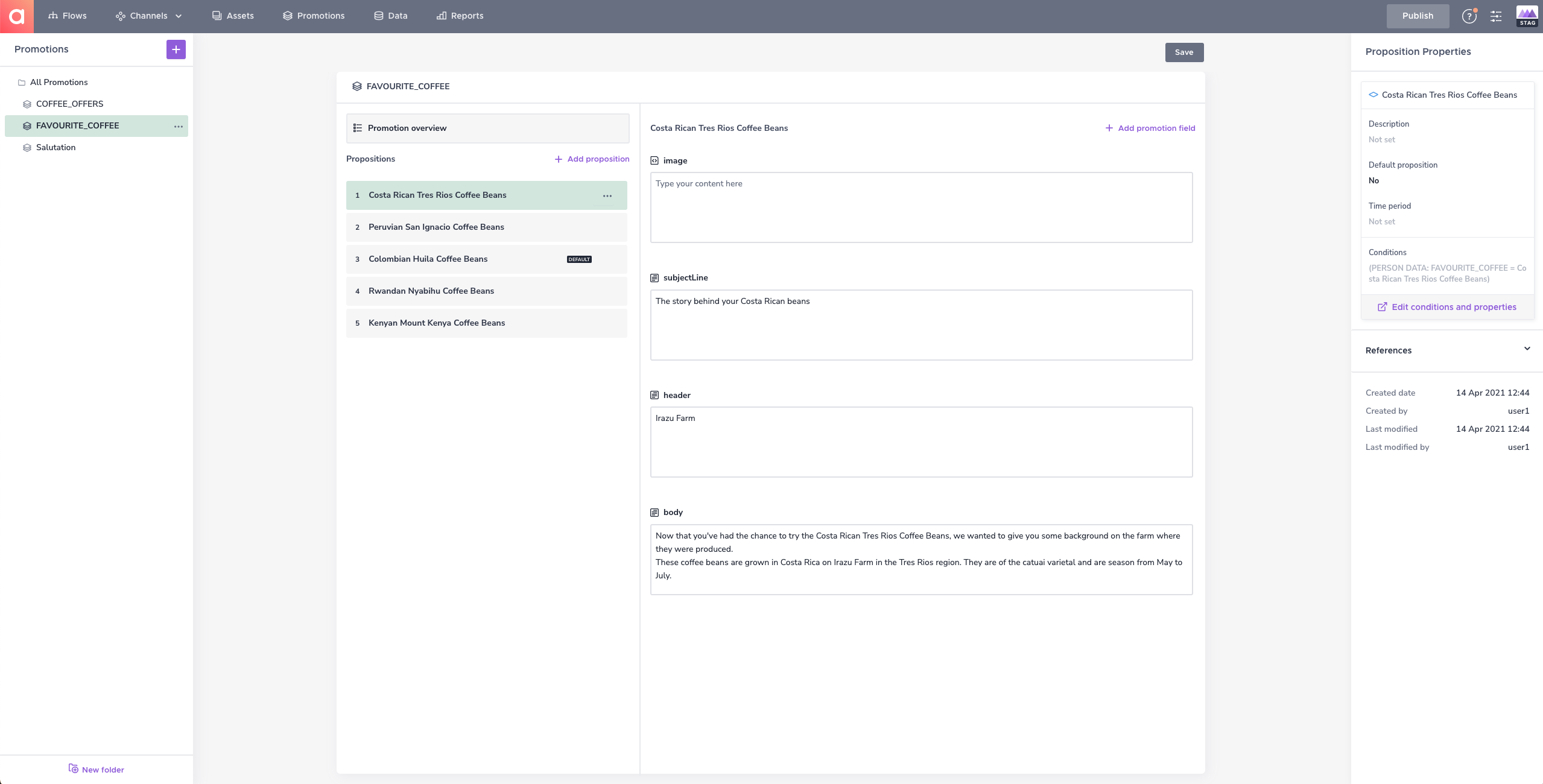Click the STAG environment avatar
The height and width of the screenshot is (784, 1543).
pyautogui.click(x=1527, y=16)
